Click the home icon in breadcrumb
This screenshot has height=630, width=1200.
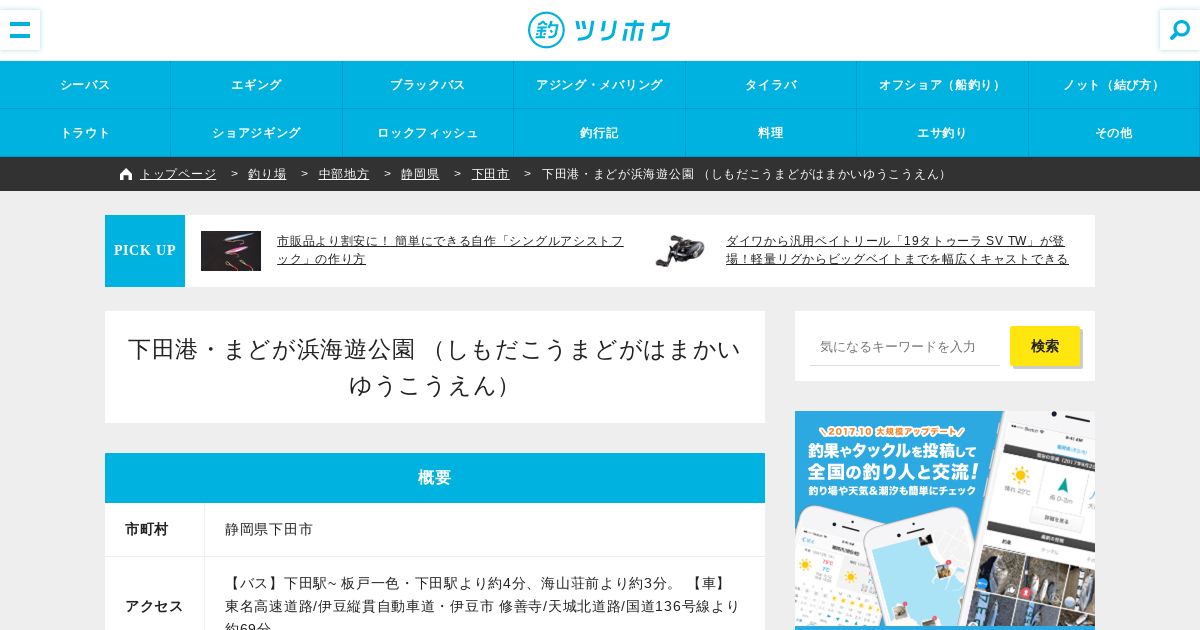point(126,174)
